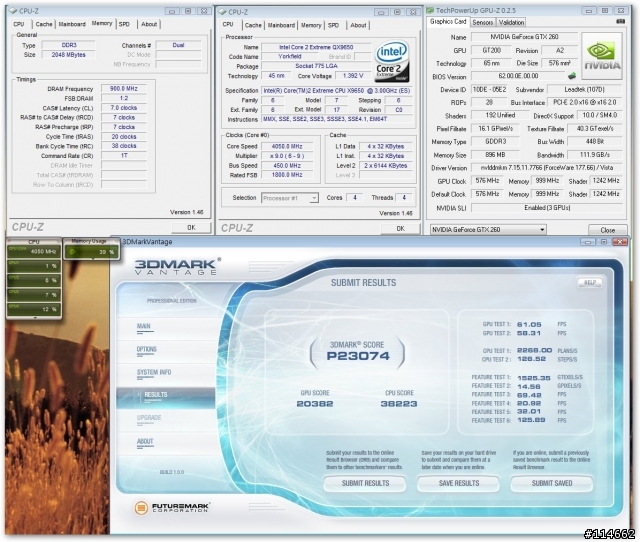Click the GPU-Z Memory Size 896 MB field
The height and width of the screenshot is (542, 640).
(495, 155)
